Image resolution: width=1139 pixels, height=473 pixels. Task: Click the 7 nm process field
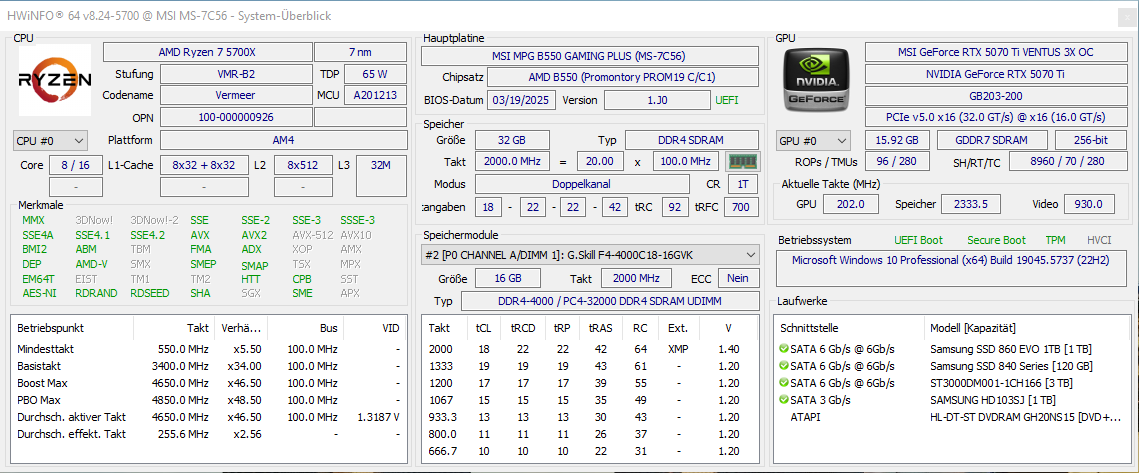click(360, 52)
